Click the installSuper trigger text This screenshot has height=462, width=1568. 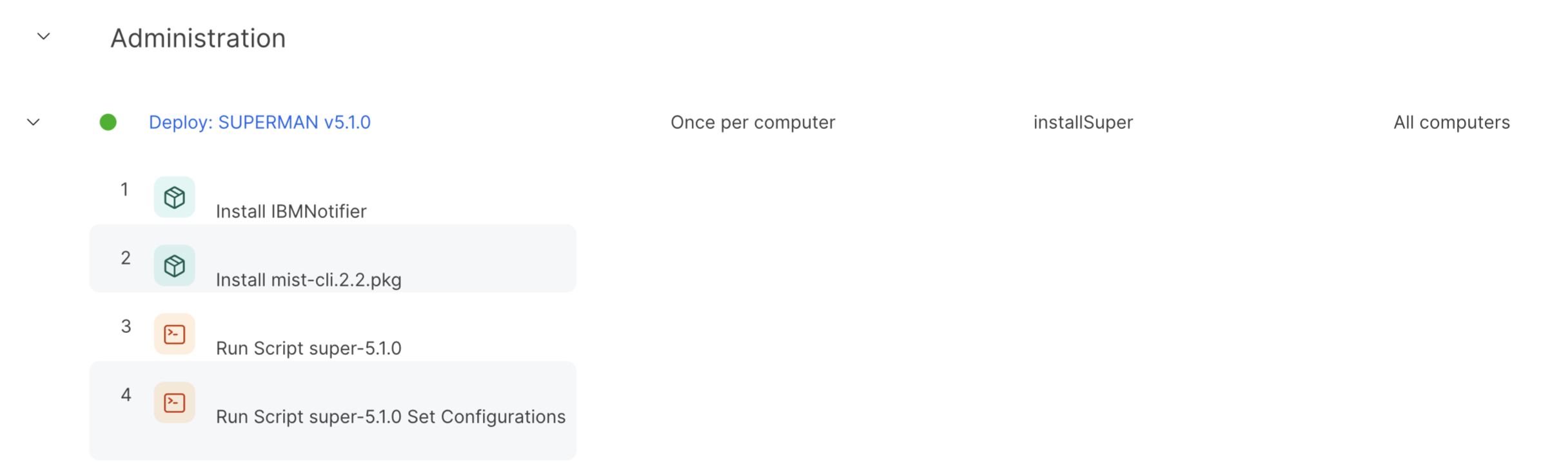click(1083, 122)
